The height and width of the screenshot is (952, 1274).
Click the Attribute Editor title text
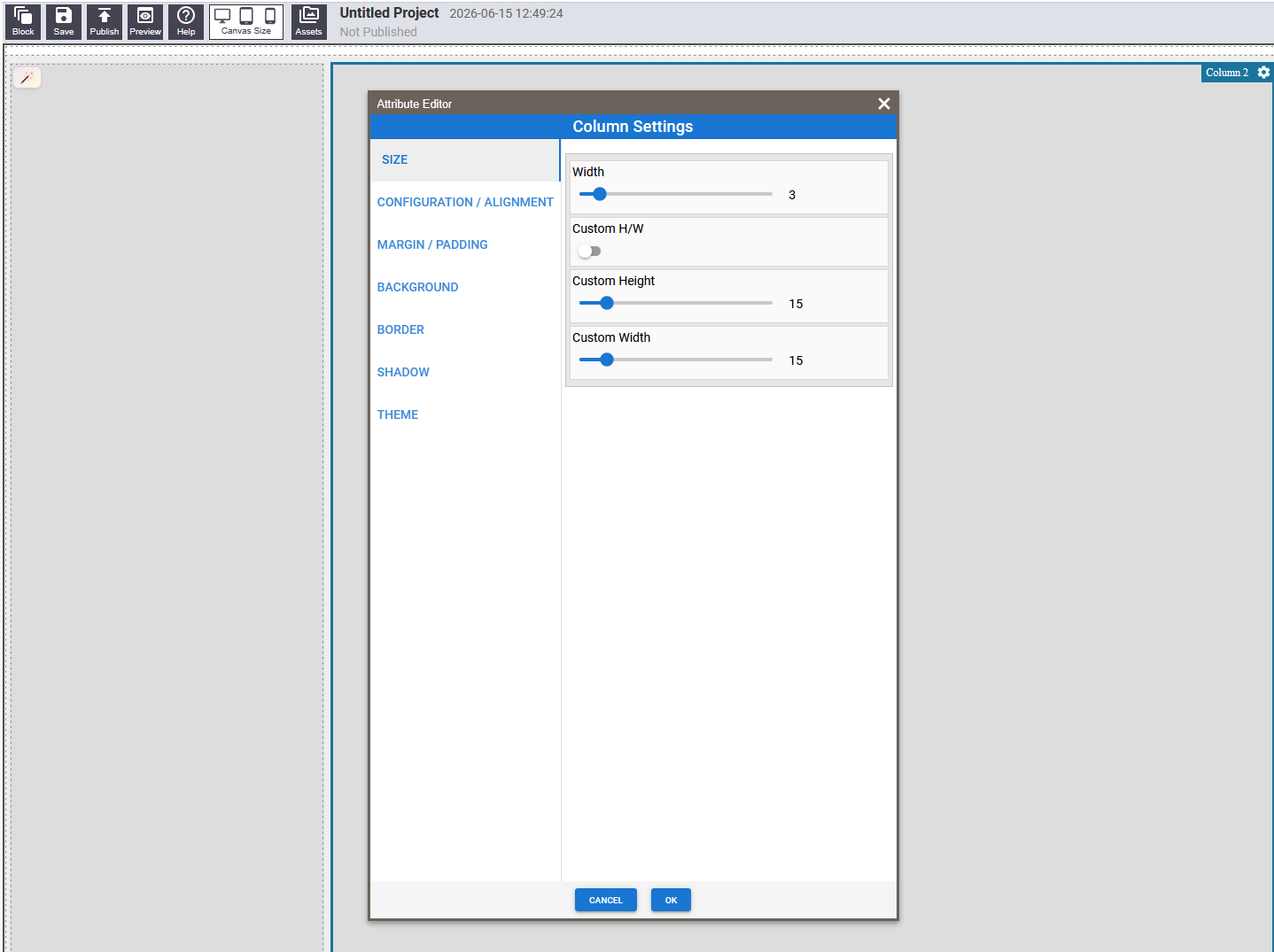click(414, 104)
